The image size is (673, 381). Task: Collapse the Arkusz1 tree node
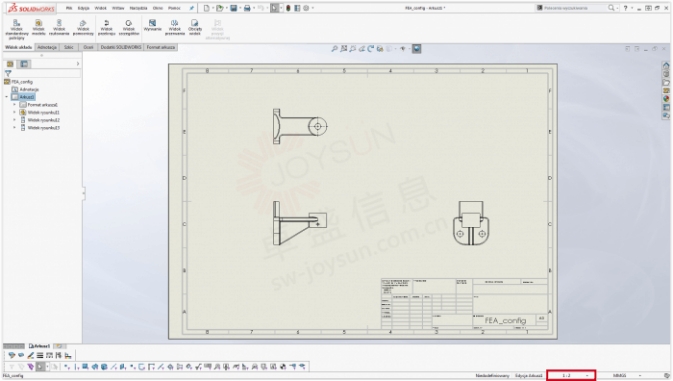click(6, 97)
